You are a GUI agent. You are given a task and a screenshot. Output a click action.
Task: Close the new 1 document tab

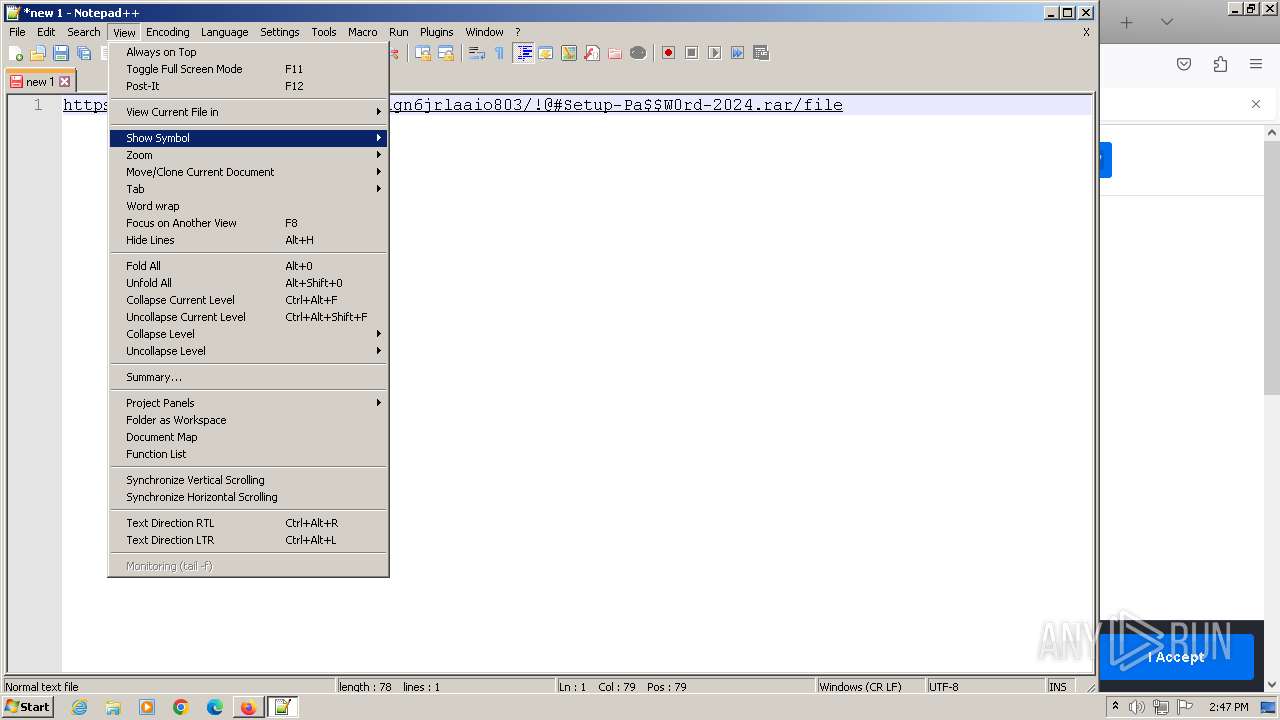click(x=65, y=82)
